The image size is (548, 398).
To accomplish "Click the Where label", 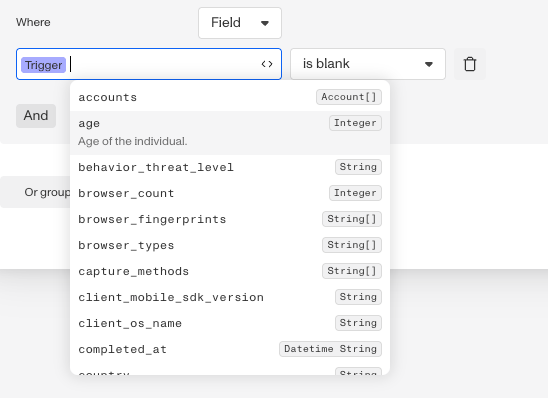I will pyautogui.click(x=33, y=22).
